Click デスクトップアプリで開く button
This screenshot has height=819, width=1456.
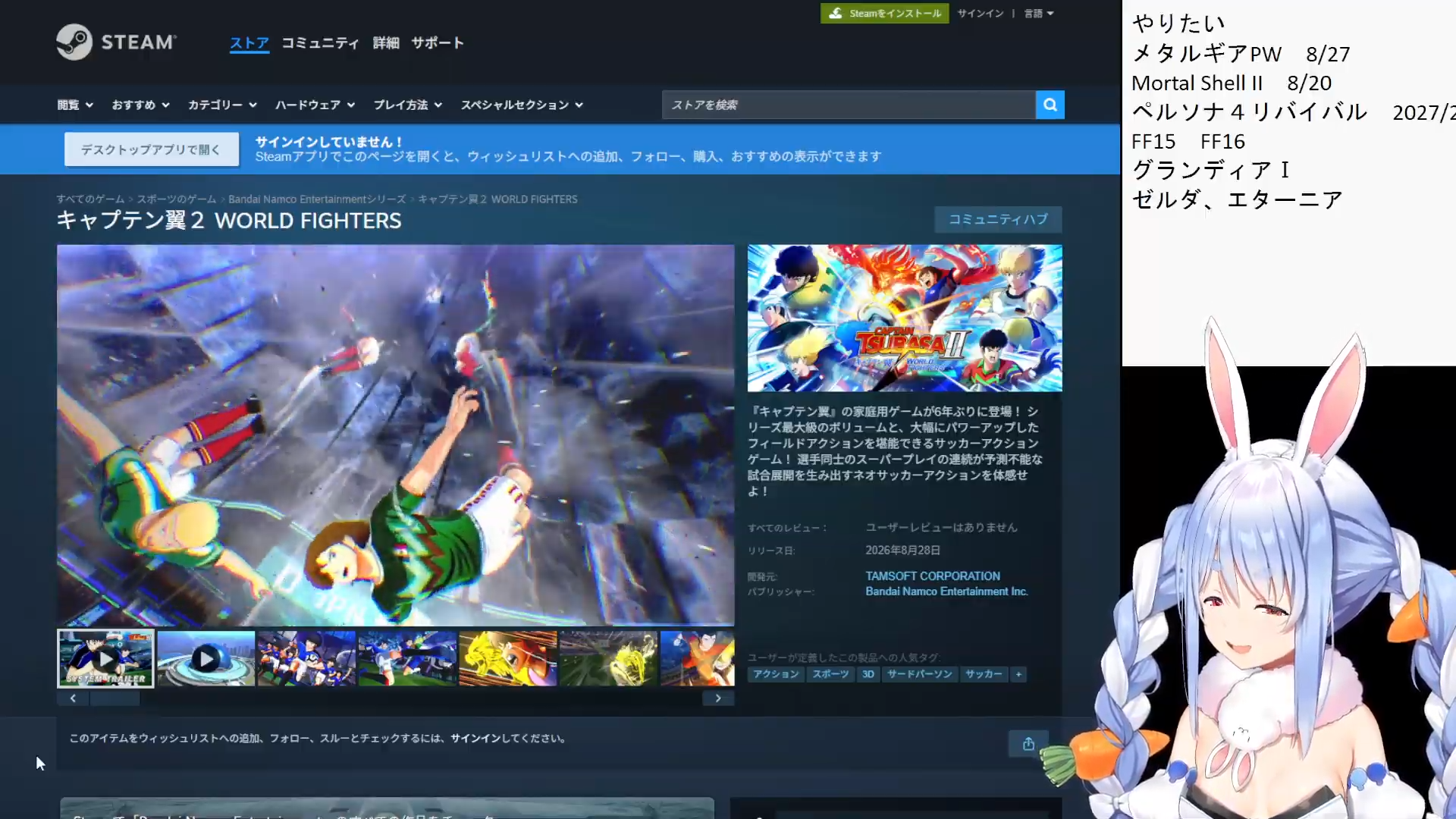(x=151, y=149)
